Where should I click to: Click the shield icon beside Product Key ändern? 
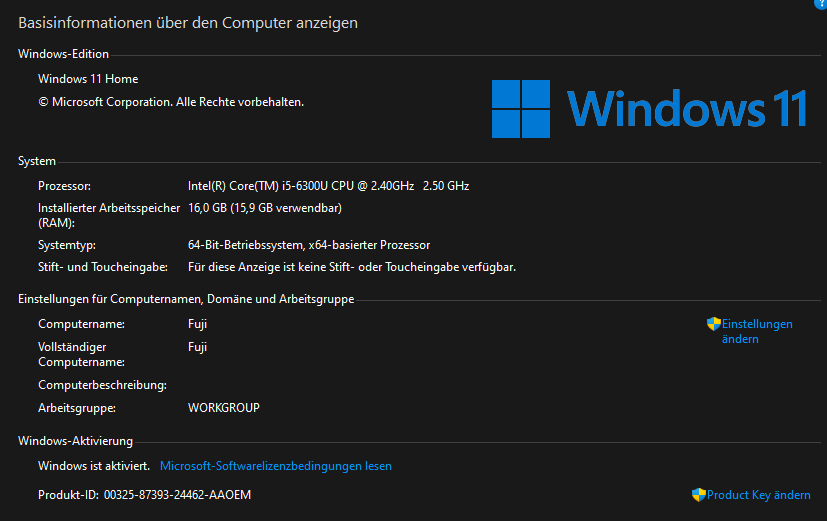(698, 495)
